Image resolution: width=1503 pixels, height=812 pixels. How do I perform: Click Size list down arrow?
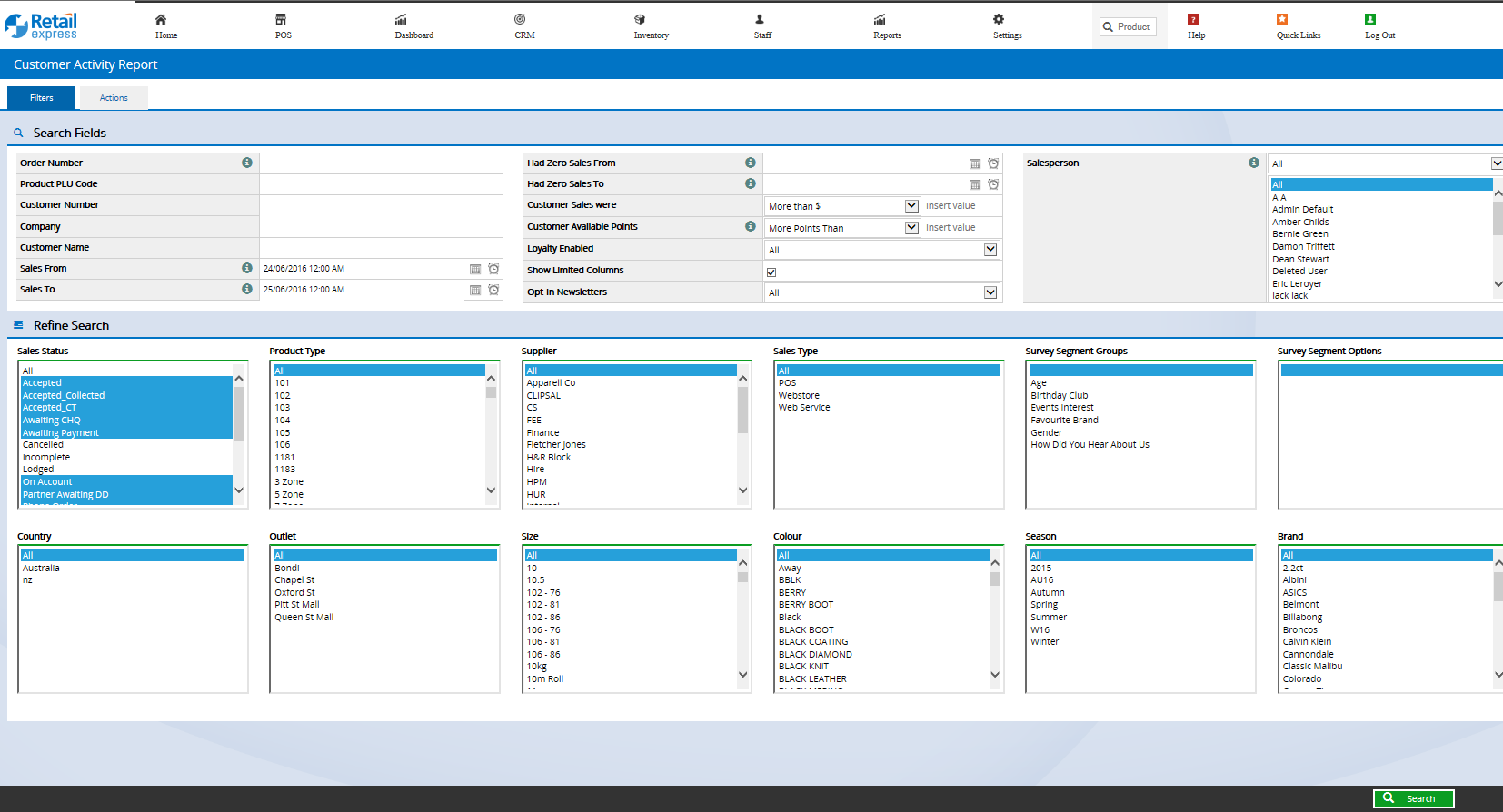(742, 675)
